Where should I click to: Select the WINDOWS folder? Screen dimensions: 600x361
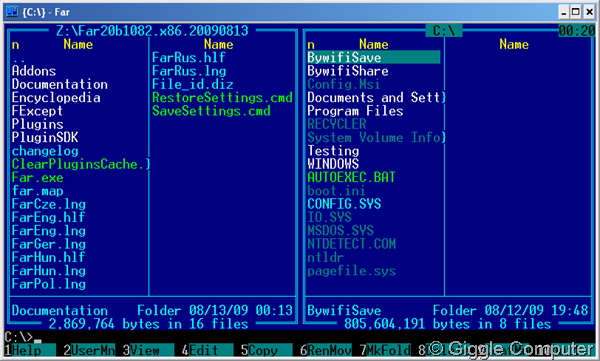pyautogui.click(x=333, y=164)
